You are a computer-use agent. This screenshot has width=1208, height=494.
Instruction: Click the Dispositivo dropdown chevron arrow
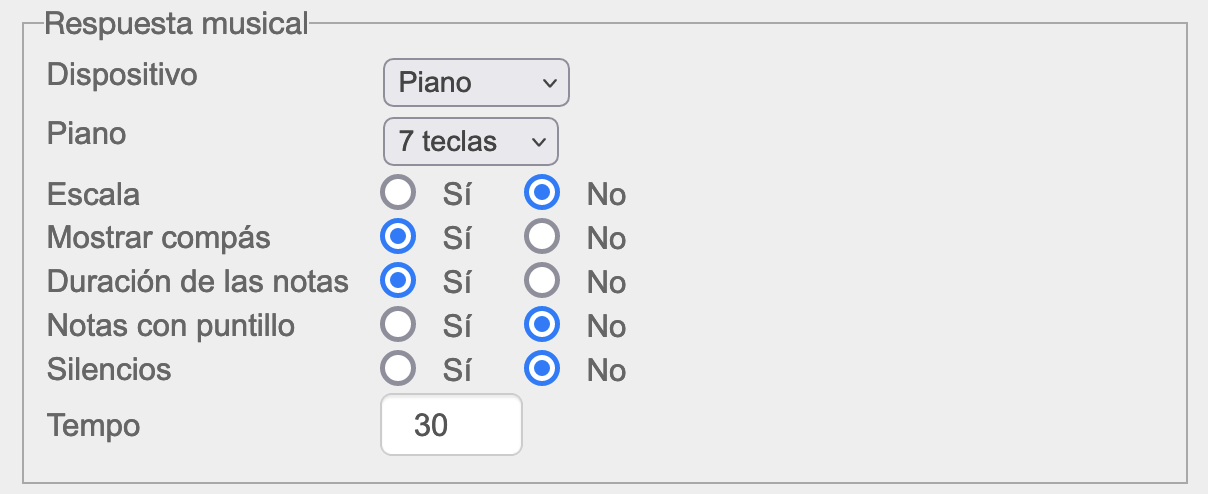(549, 83)
